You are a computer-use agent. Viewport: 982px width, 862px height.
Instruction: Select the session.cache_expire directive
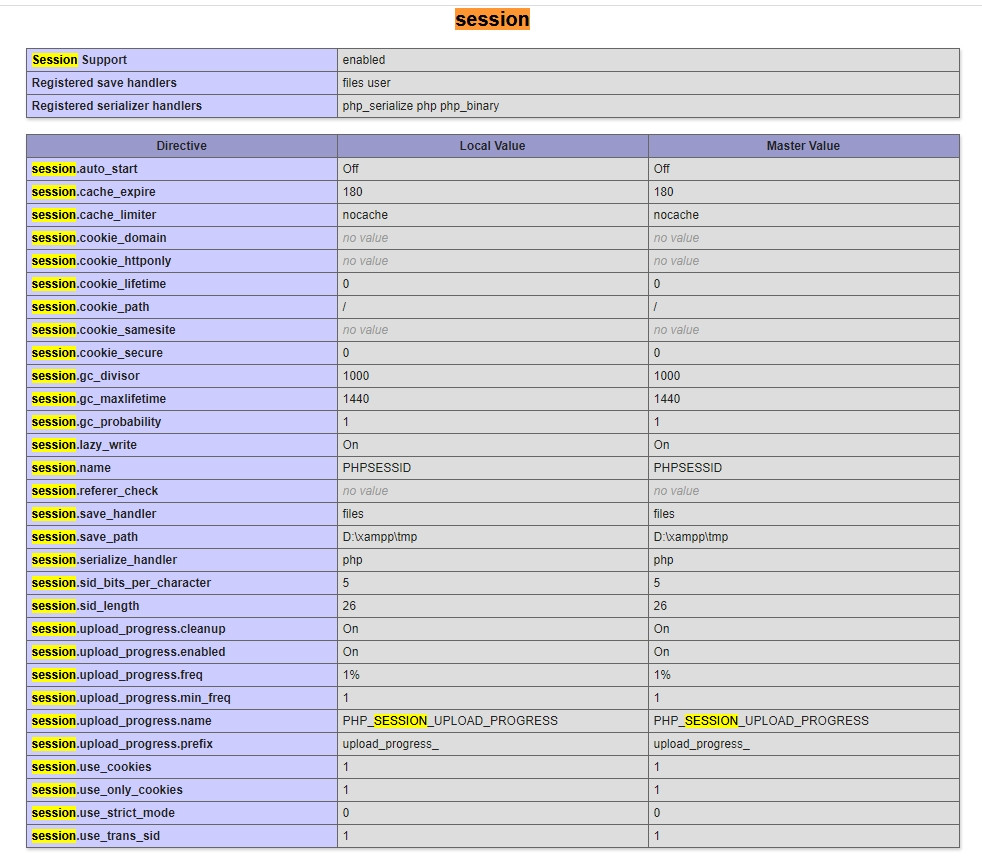tap(93, 192)
